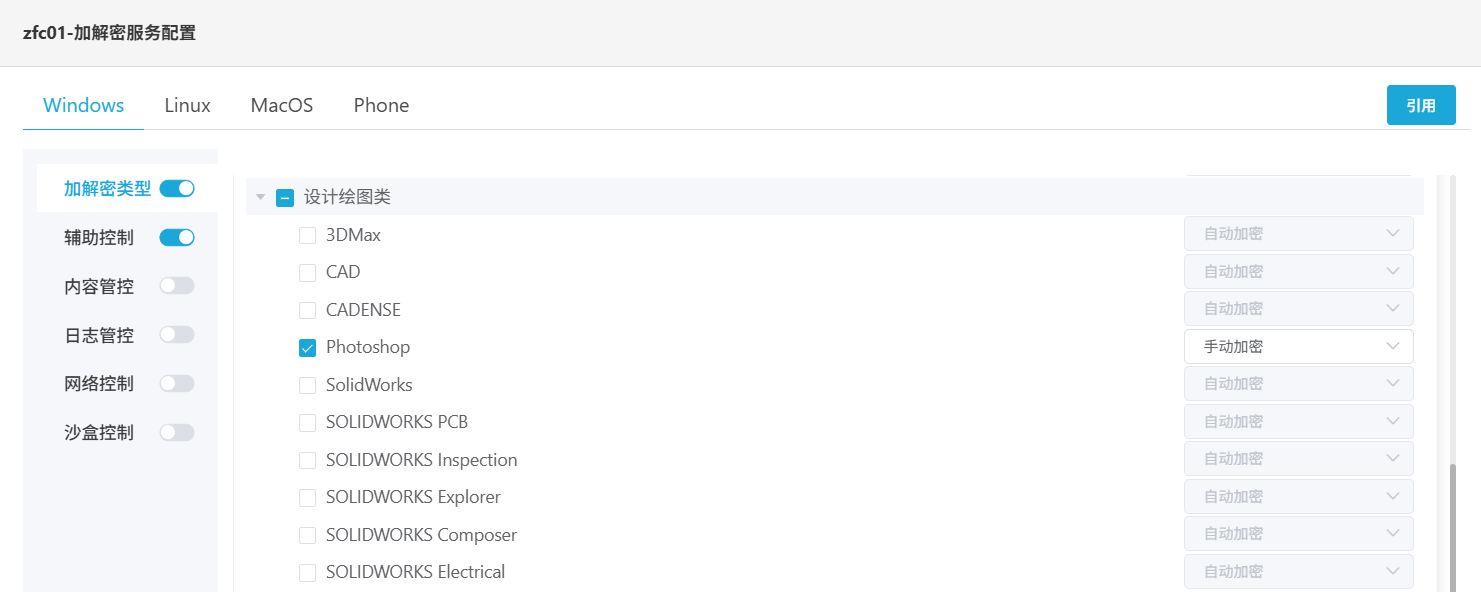
Task: Disable the 辅助控制 switch
Action: click(177, 237)
